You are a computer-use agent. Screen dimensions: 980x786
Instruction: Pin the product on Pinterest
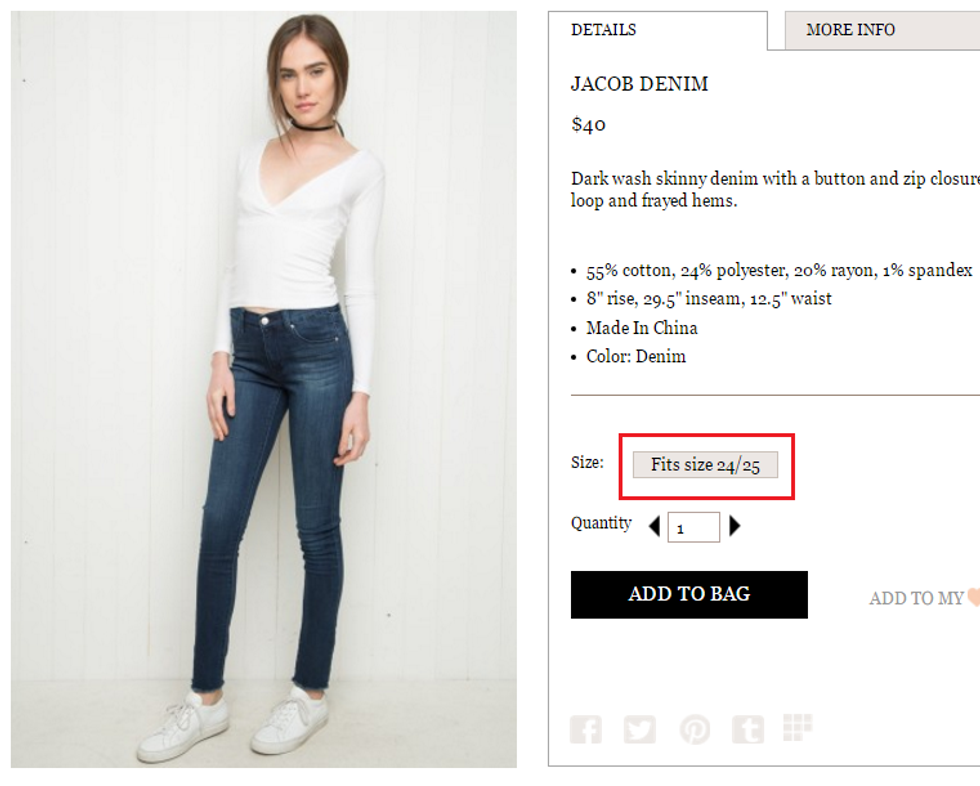coord(694,730)
